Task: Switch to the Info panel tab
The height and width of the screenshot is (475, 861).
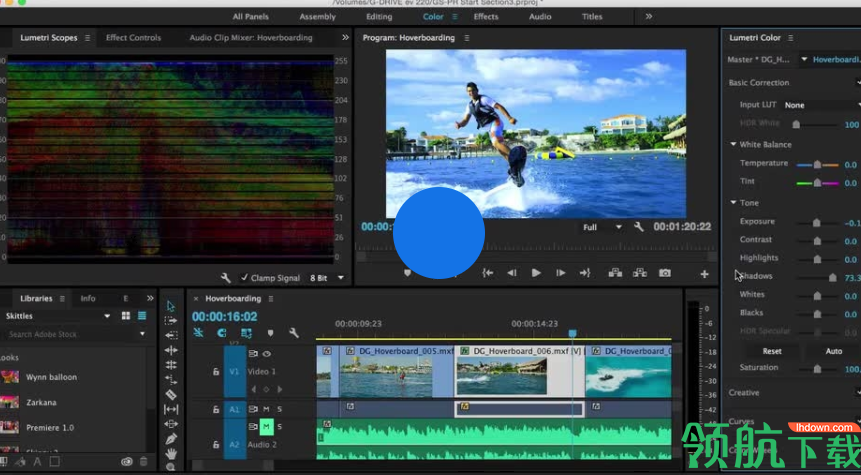Action: (88, 298)
